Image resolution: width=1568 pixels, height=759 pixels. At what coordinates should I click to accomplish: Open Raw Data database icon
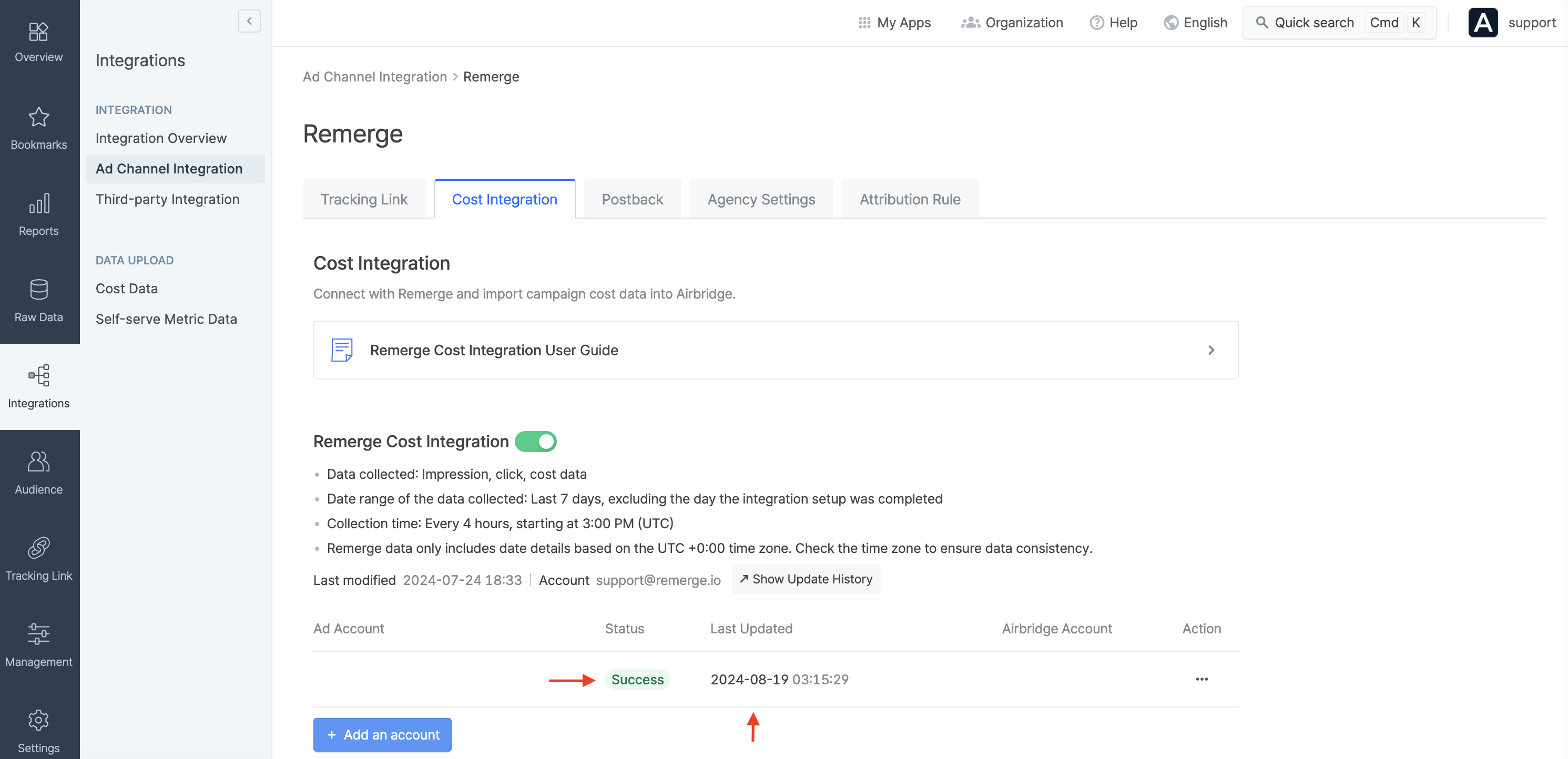point(38,290)
